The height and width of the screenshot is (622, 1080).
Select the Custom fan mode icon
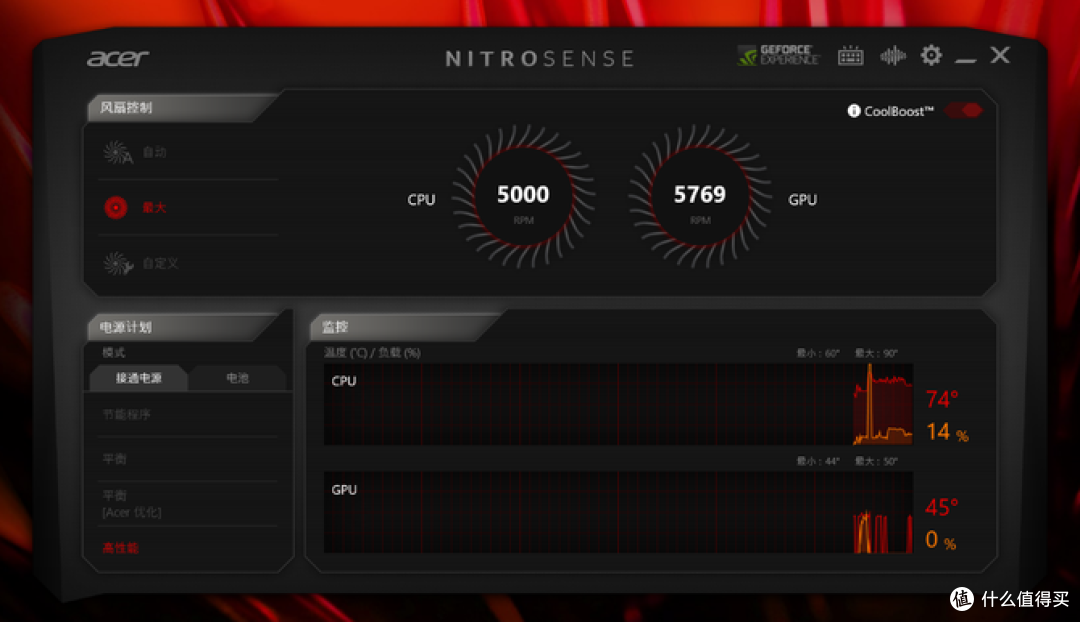[x=118, y=263]
